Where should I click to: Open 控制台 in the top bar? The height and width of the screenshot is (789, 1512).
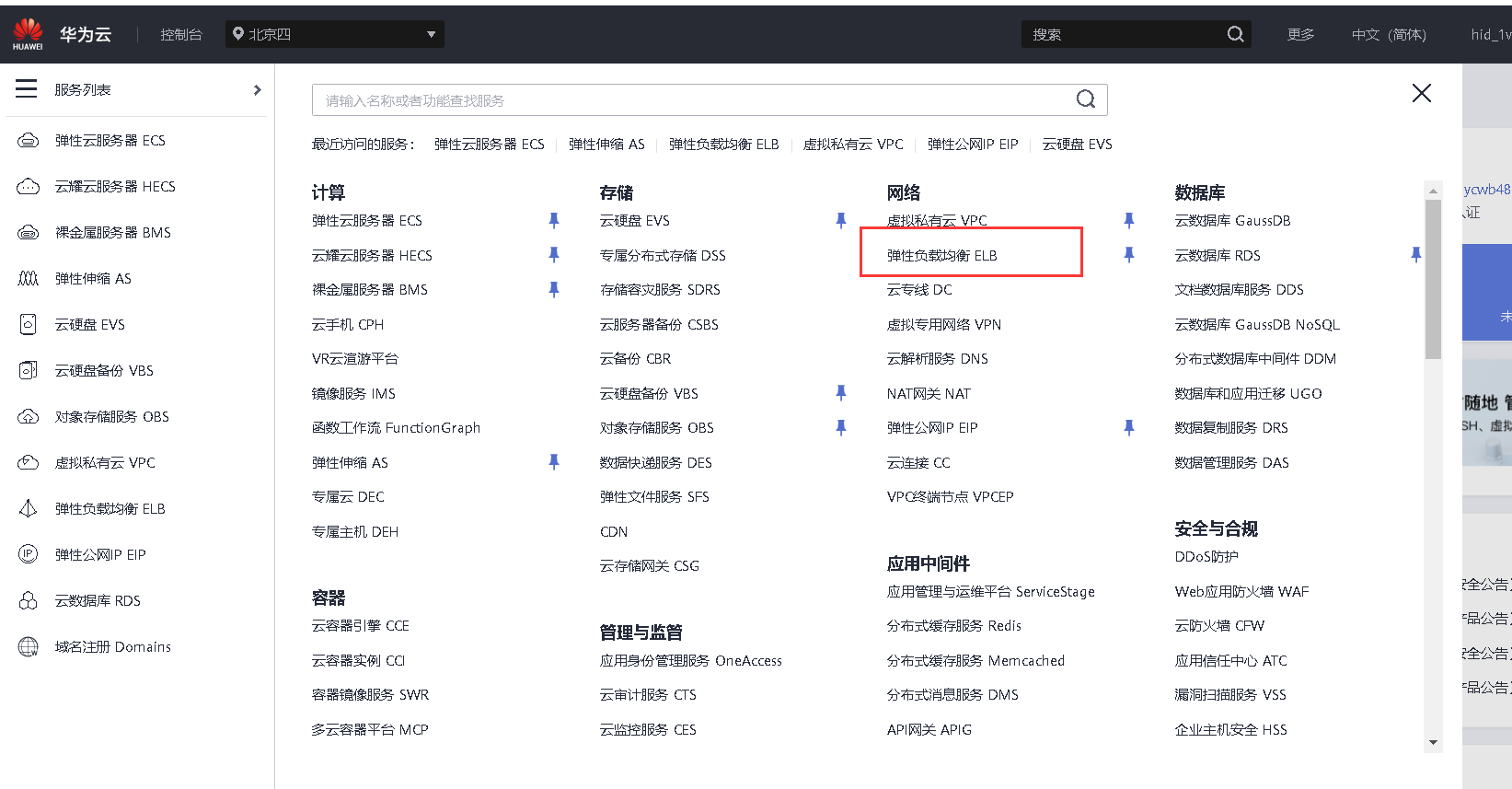coord(181,34)
